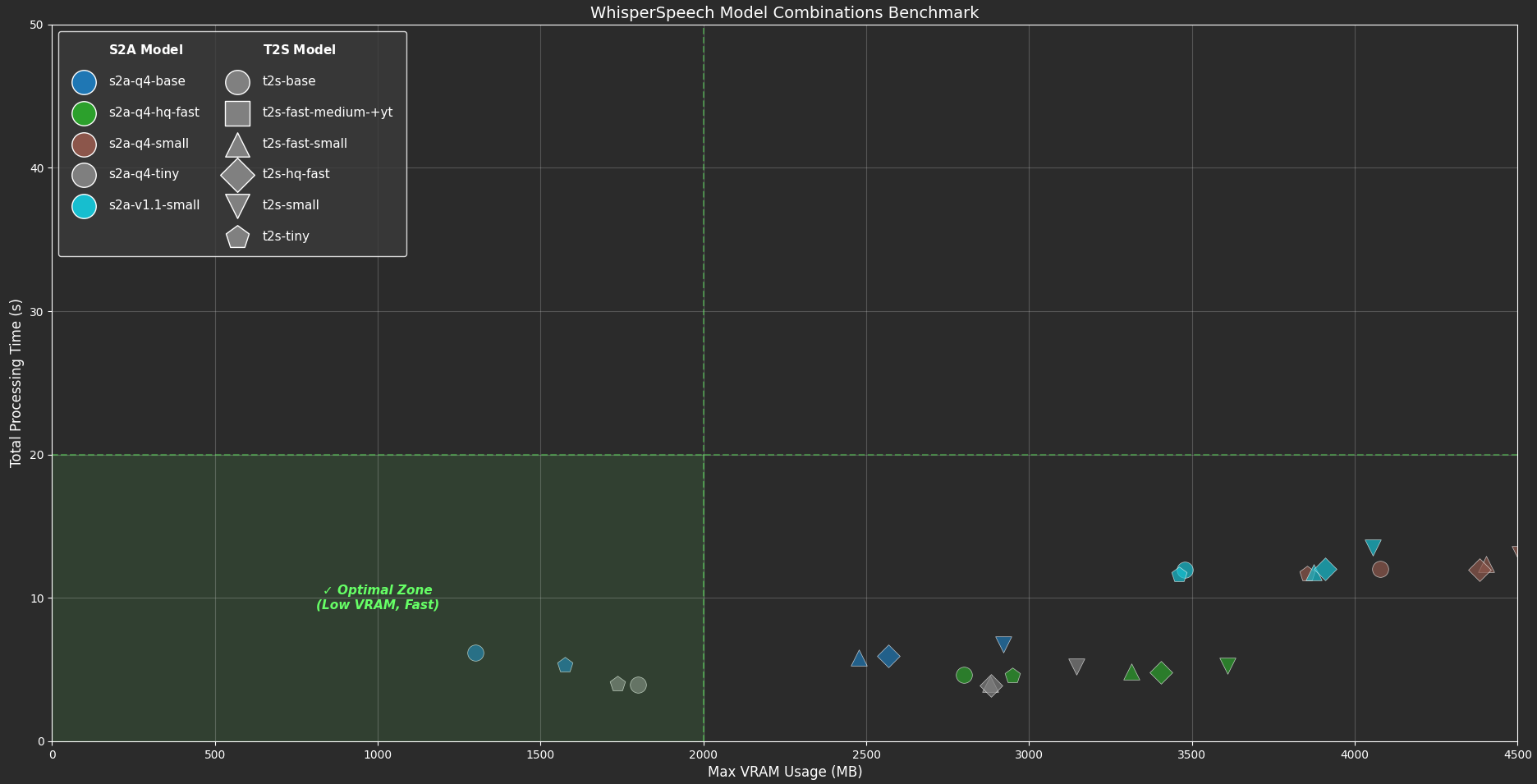Click the y-axis tick label '20'

[x=37, y=455]
